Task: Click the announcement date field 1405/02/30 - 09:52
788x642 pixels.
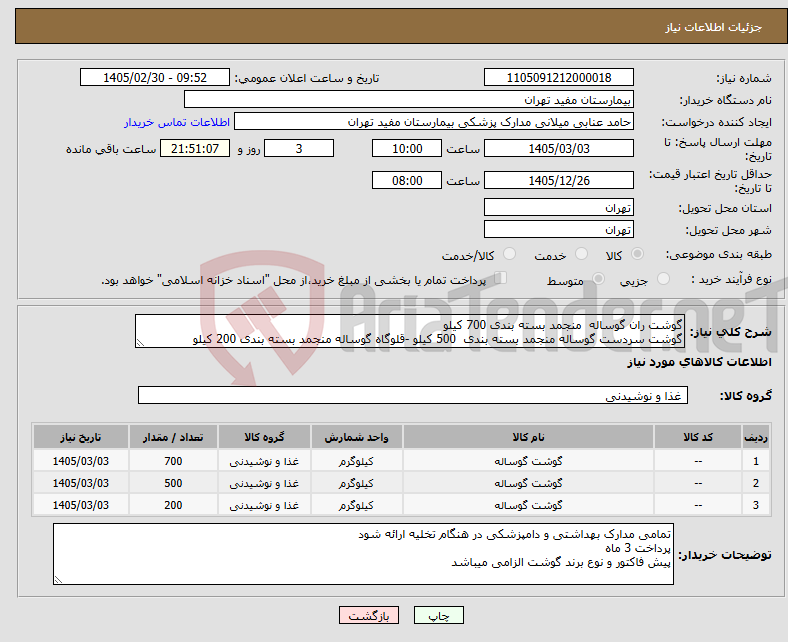Action: 155,77
